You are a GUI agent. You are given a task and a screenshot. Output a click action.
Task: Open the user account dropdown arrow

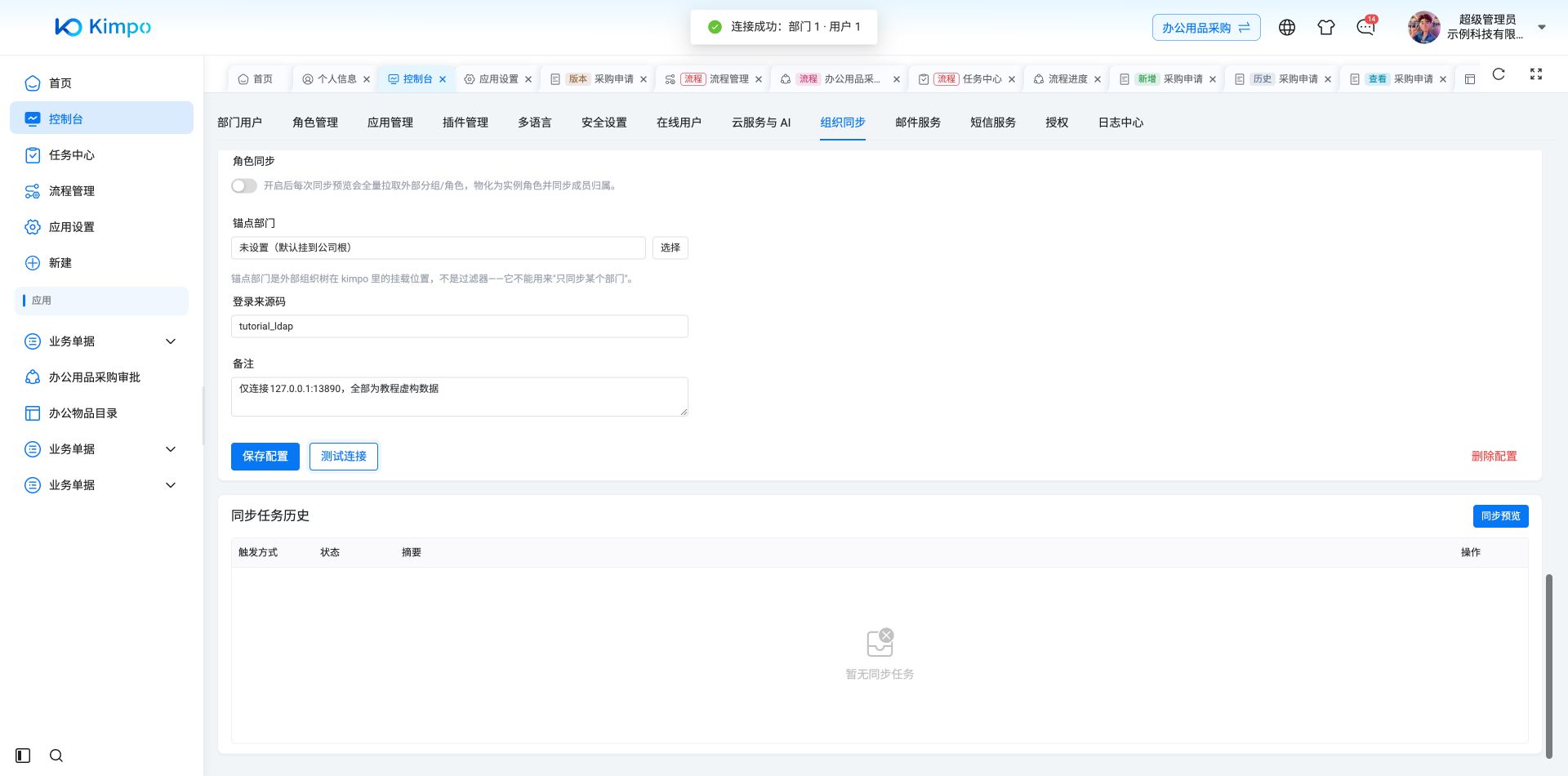click(1542, 27)
